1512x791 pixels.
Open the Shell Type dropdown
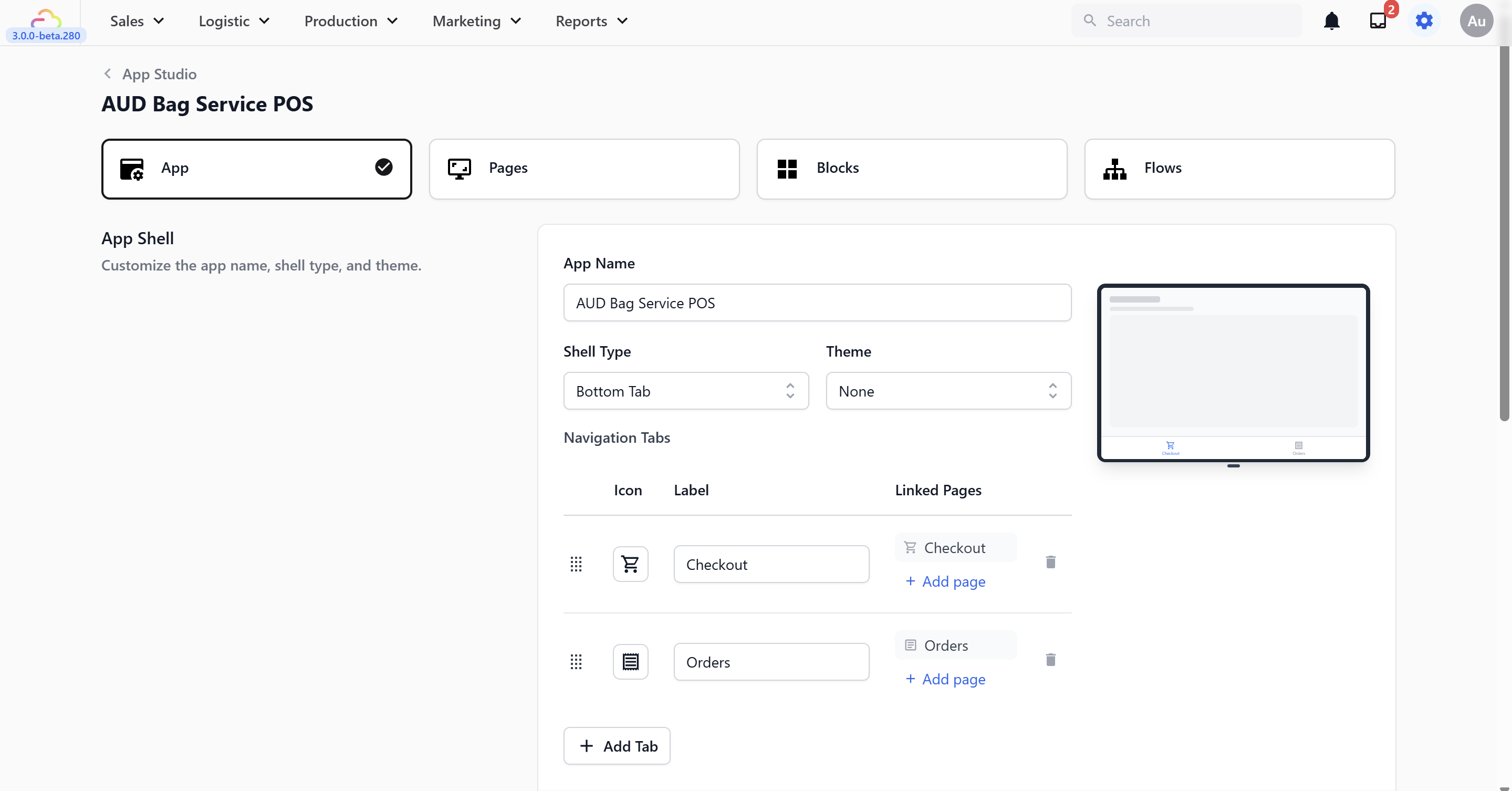[x=685, y=391]
